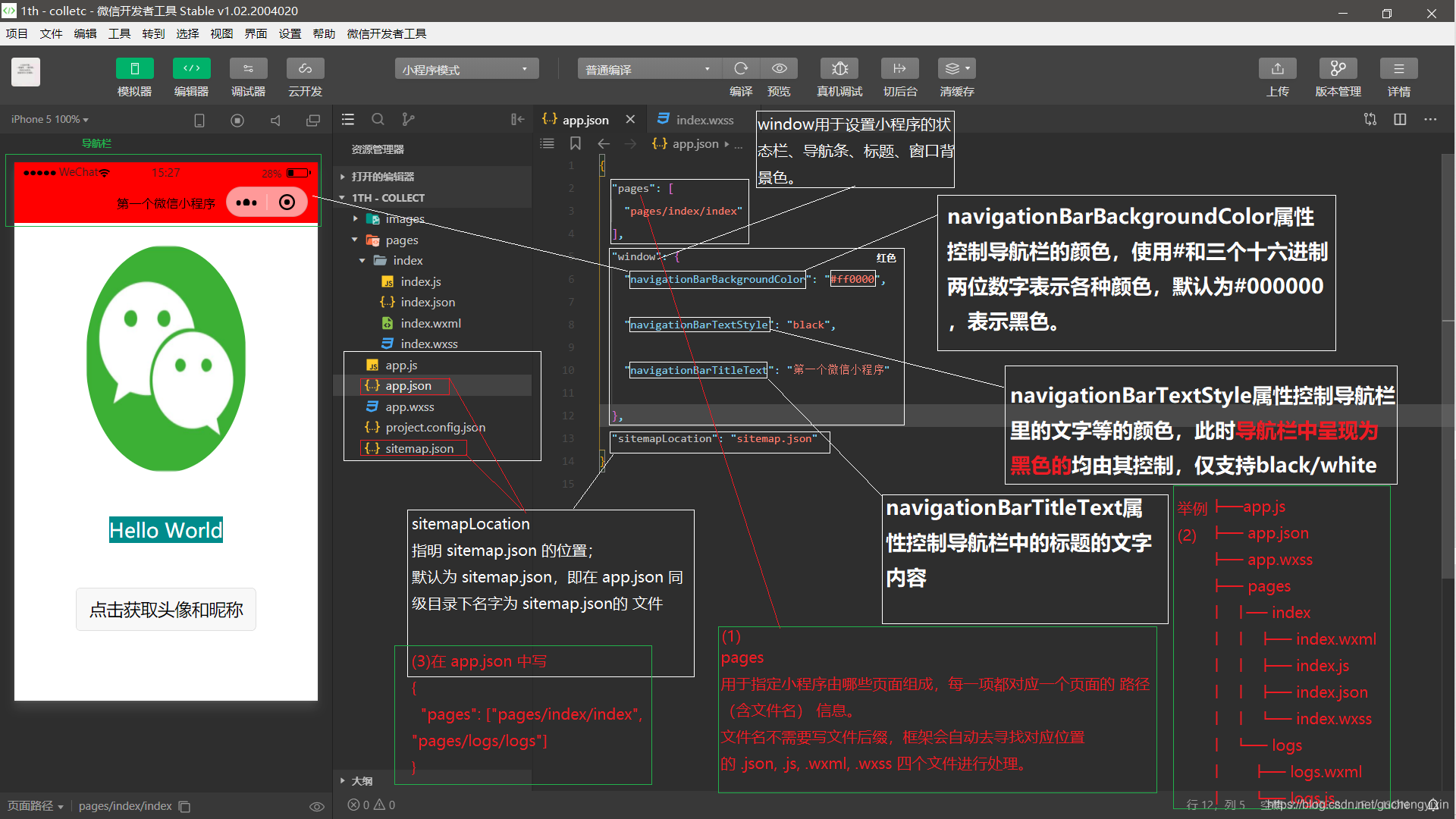The width and height of the screenshot is (1456, 819).
Task: Open the 界面 menu
Action: 256,34
